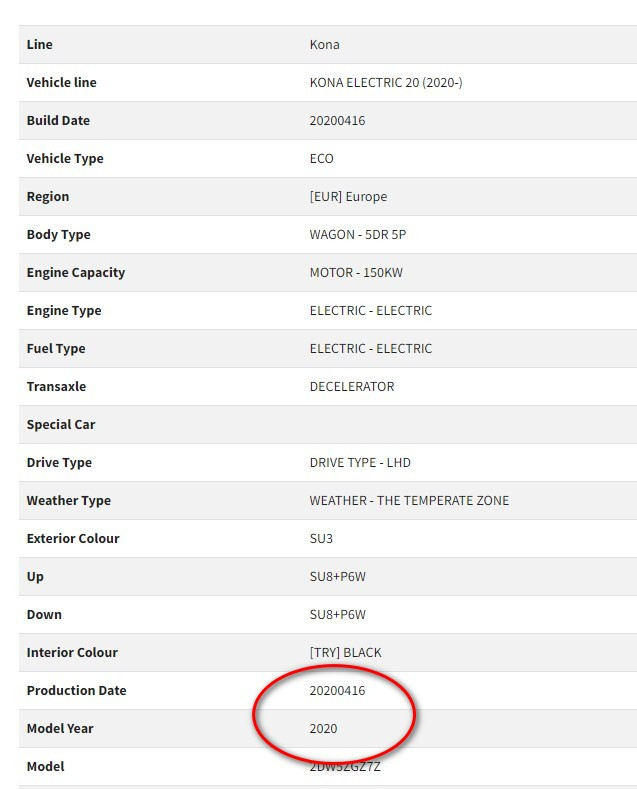The width and height of the screenshot is (637, 789).
Task: Click the Production Date value 20200416
Action: [339, 690]
